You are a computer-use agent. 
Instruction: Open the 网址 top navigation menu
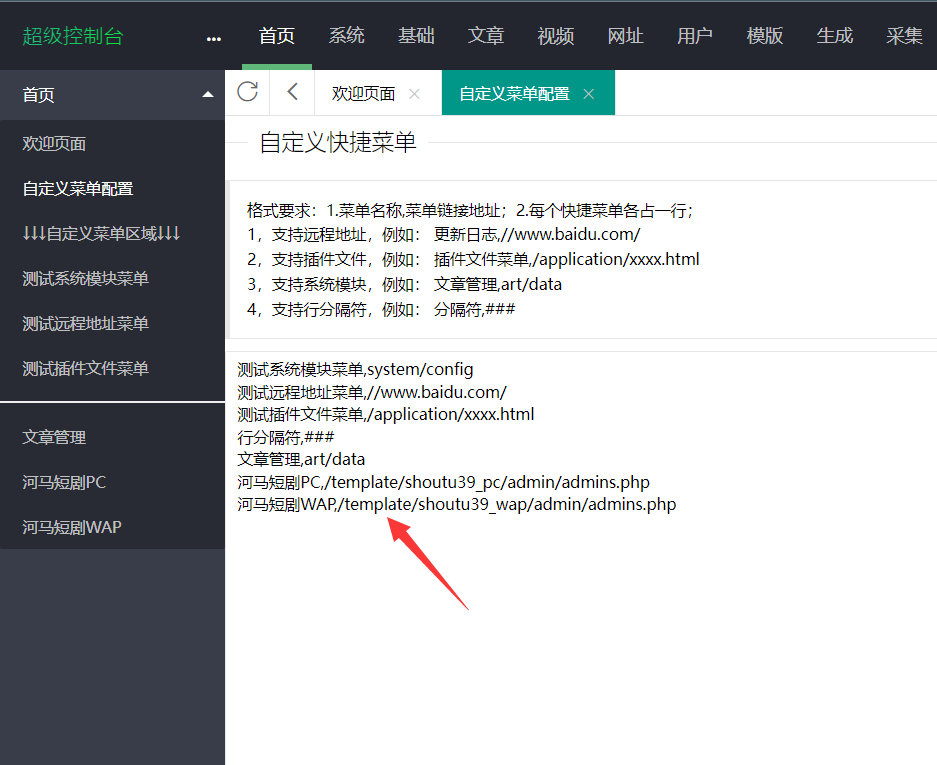click(625, 36)
